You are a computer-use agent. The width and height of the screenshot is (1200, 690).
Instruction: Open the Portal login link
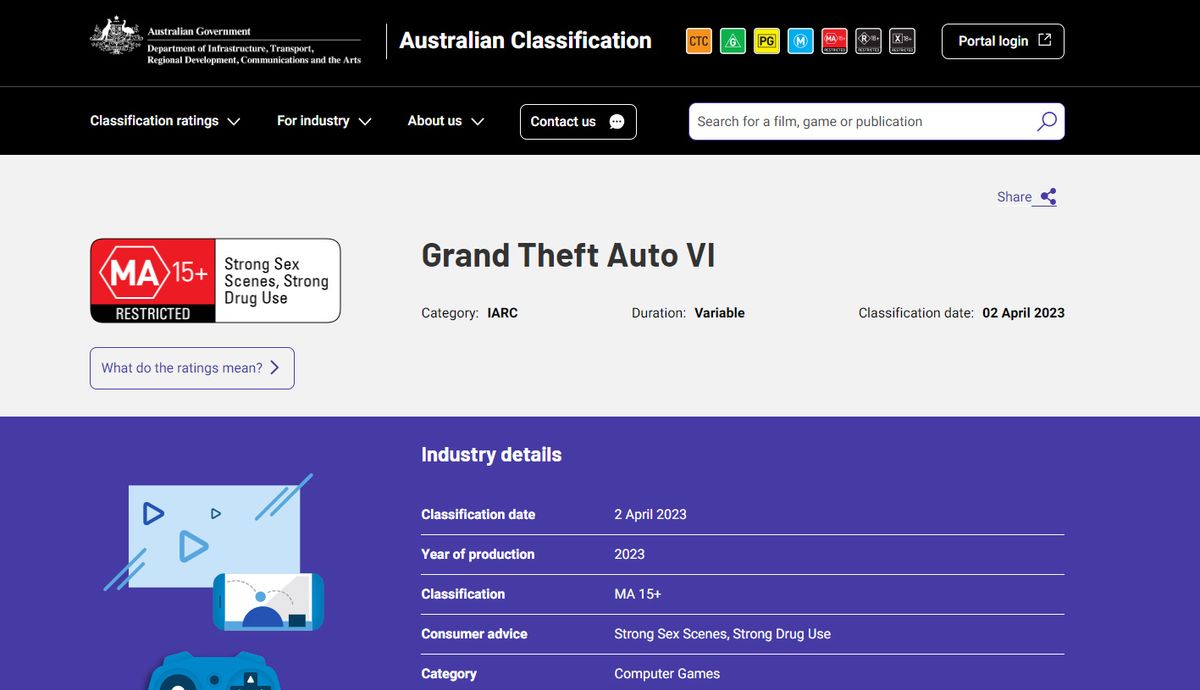(x=1003, y=41)
